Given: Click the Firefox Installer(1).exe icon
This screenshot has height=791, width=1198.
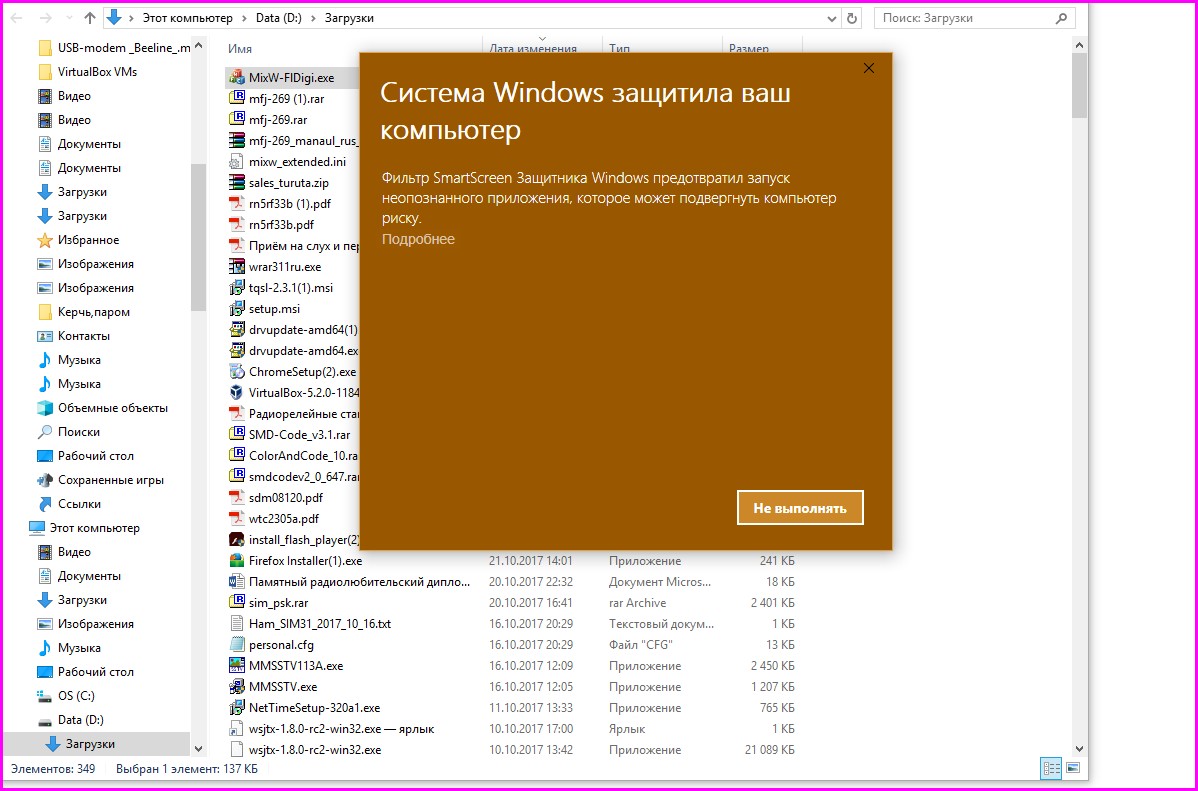Looking at the screenshot, I should (x=237, y=561).
